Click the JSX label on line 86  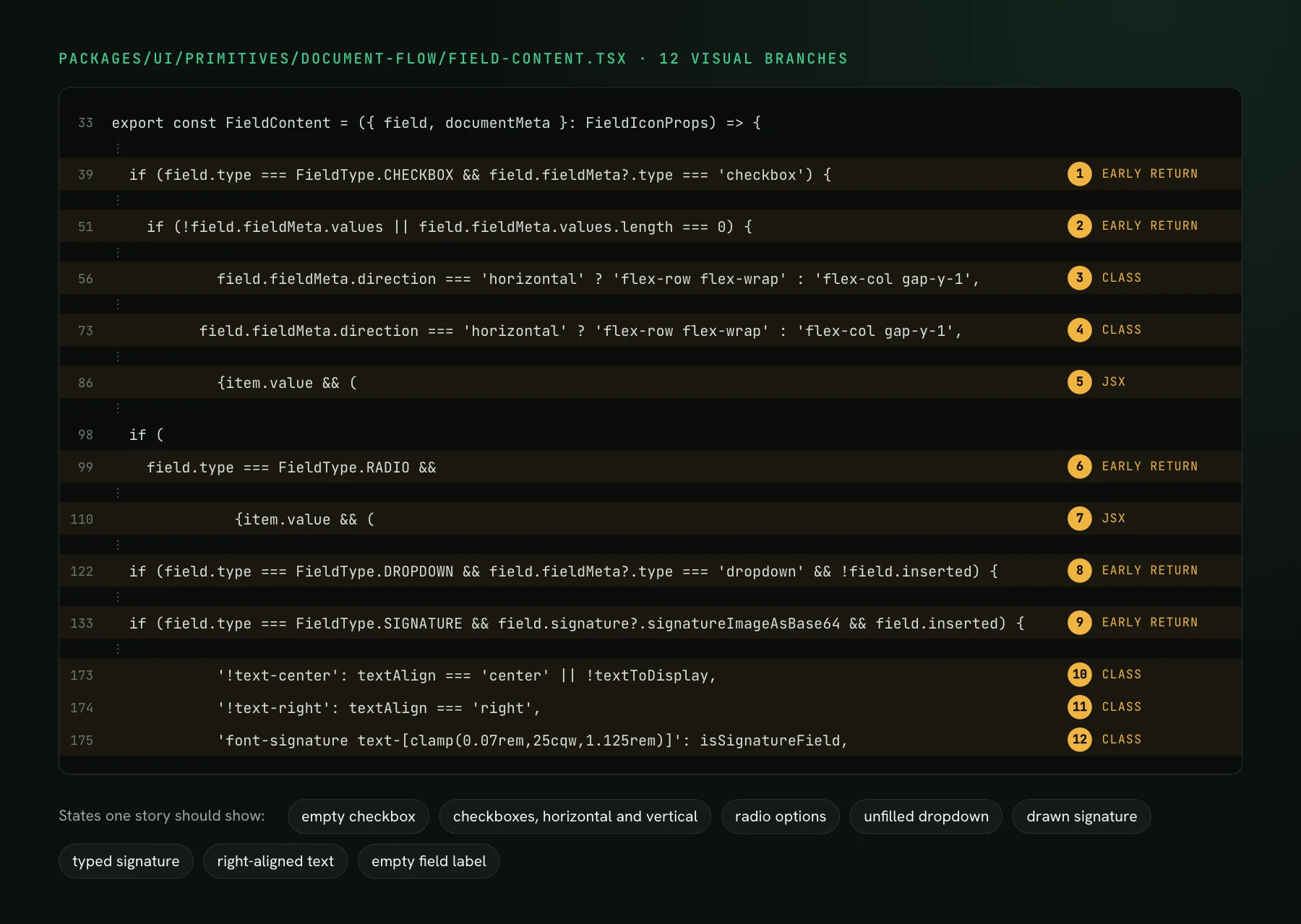(1114, 381)
